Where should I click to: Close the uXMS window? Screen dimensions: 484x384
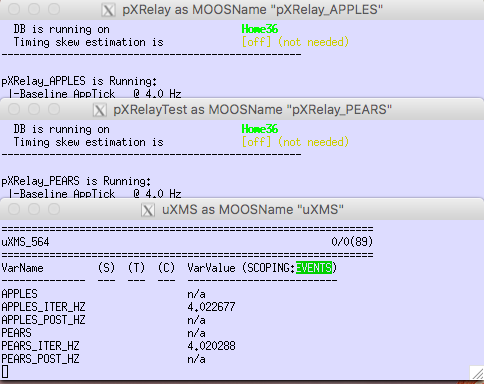14,209
